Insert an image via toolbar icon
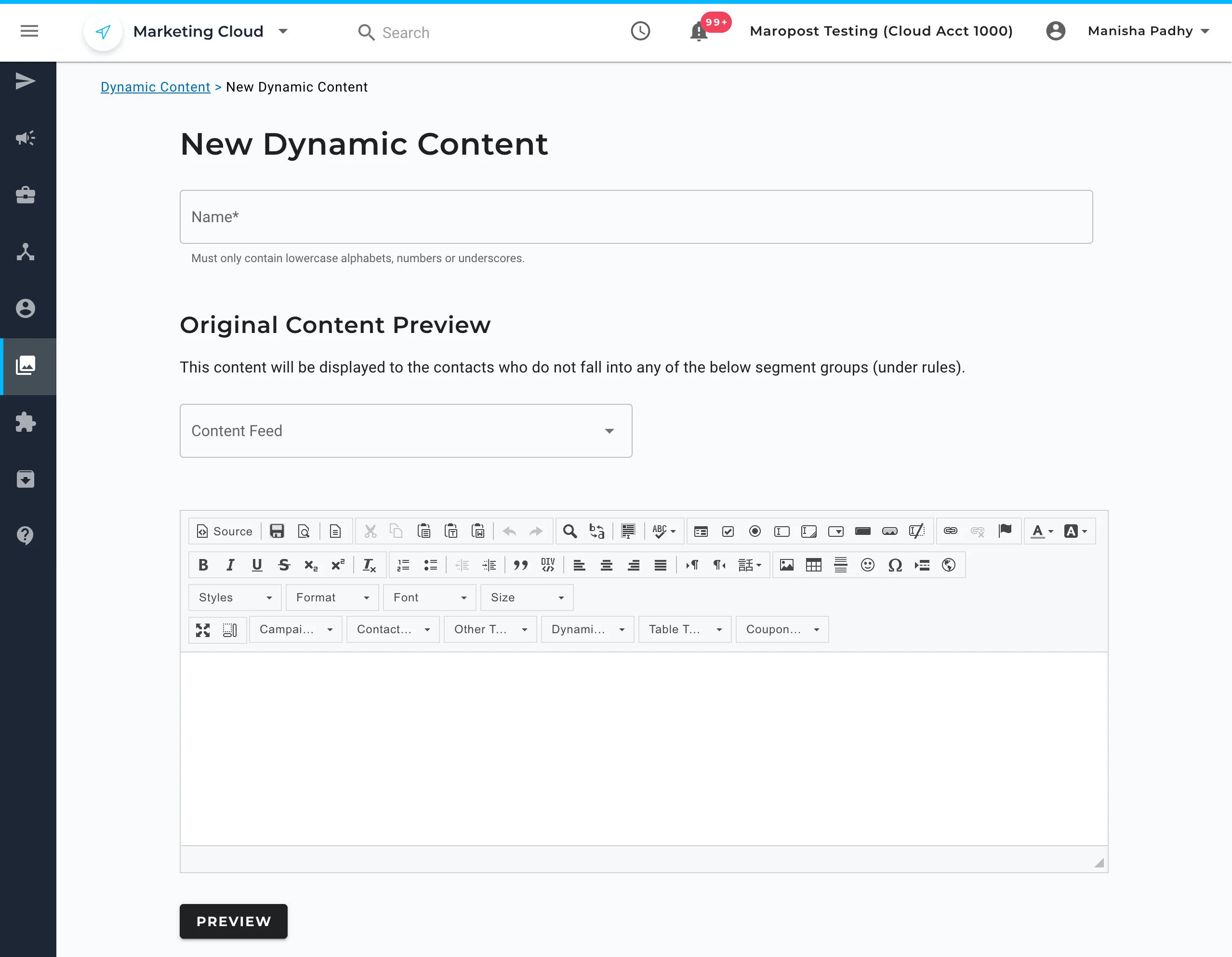This screenshot has height=957, width=1232. 786,565
